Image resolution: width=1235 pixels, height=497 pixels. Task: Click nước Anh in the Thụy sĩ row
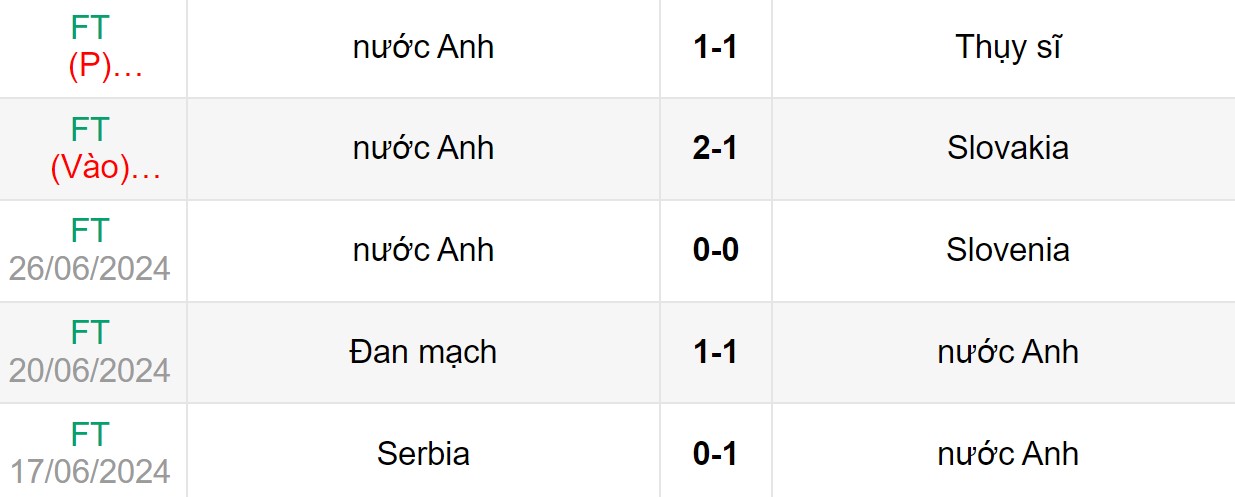[423, 47]
